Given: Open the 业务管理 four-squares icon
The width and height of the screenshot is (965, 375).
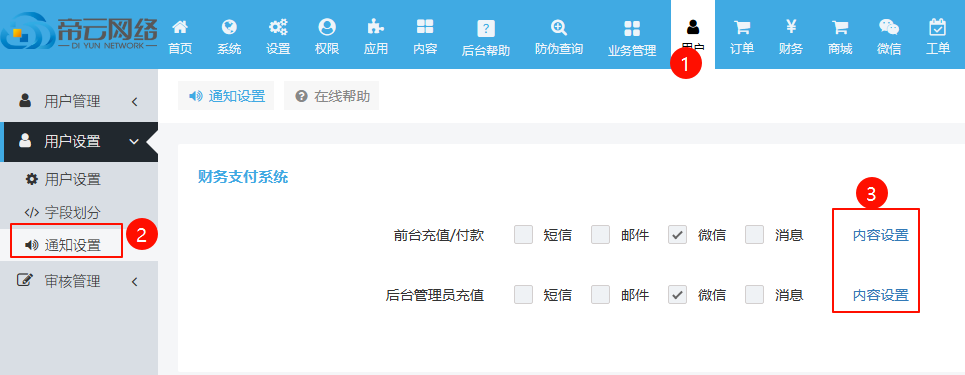Looking at the screenshot, I should (632, 28).
